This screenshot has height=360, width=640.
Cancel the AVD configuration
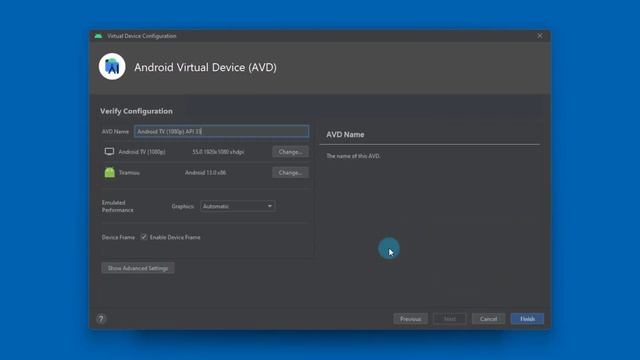(488, 319)
